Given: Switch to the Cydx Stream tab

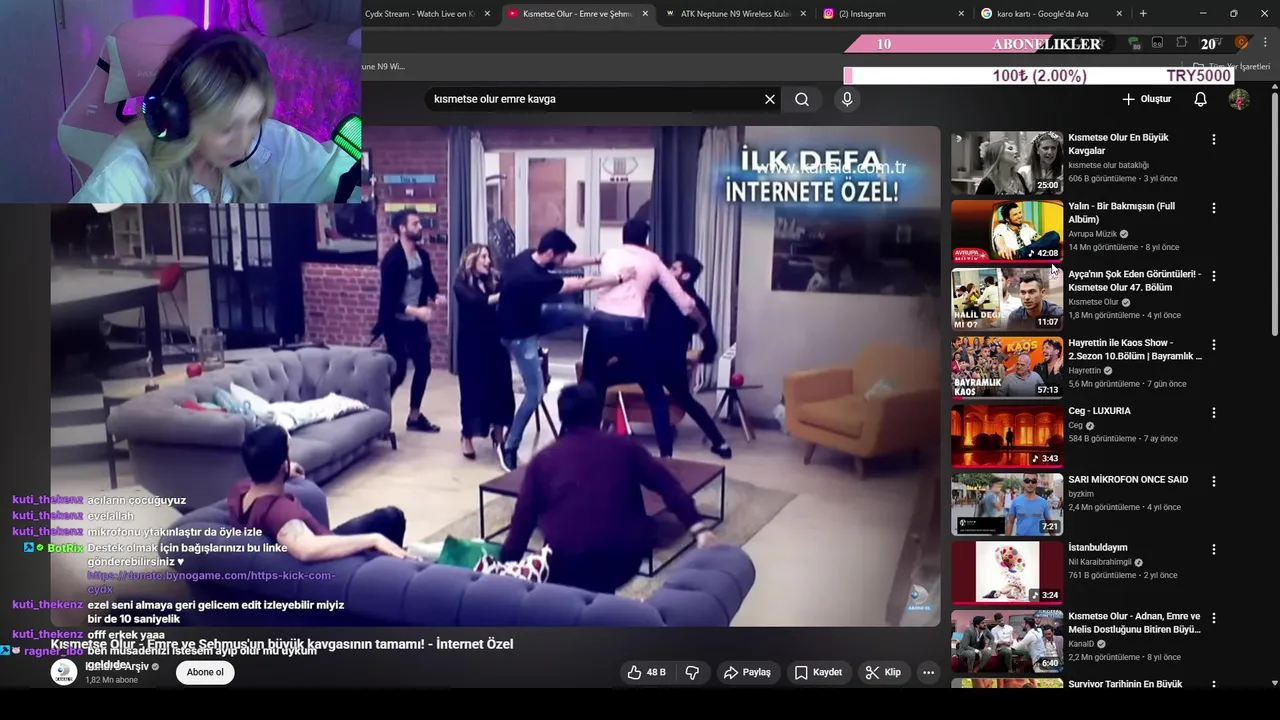Looking at the screenshot, I should 420,14.
